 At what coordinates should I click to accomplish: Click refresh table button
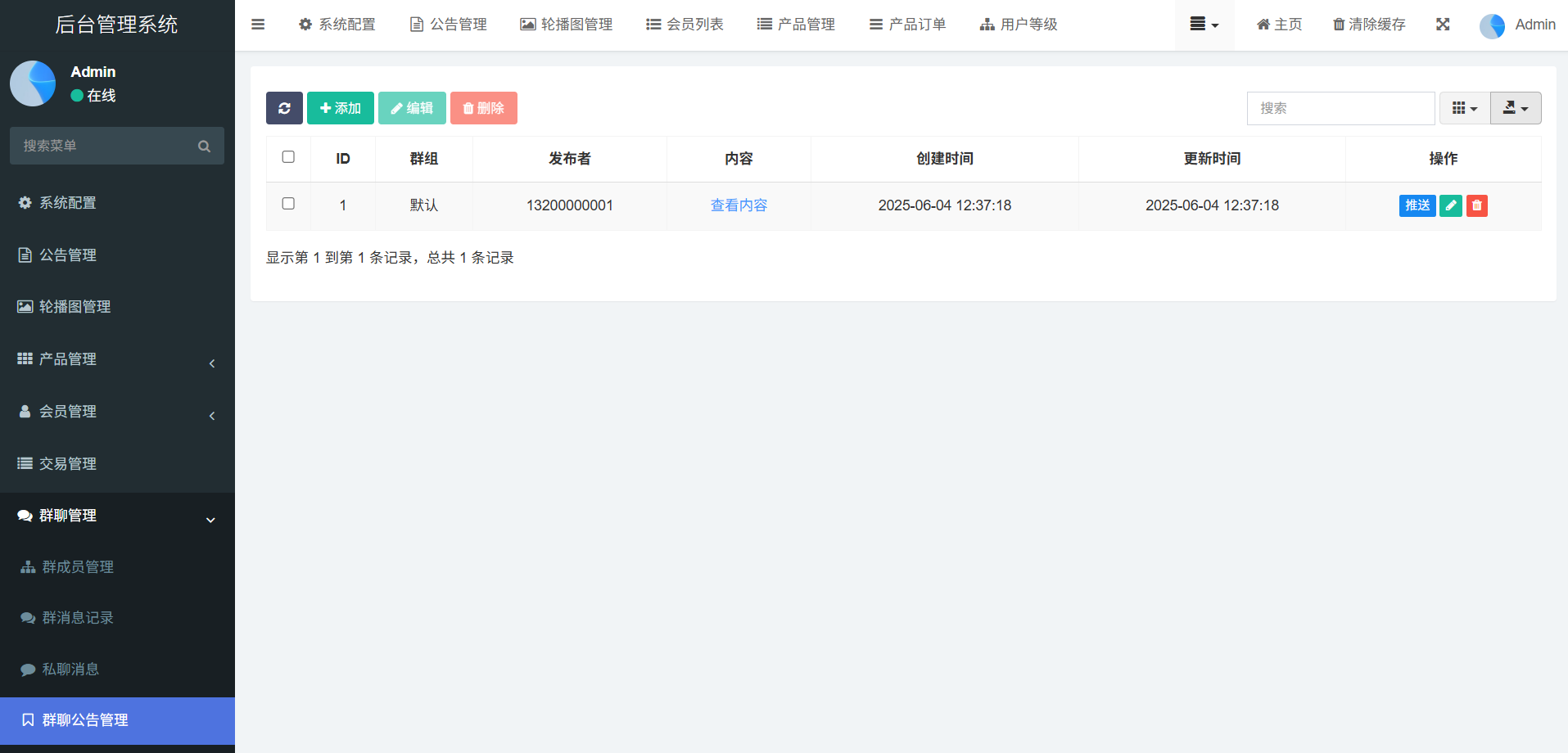pos(284,108)
